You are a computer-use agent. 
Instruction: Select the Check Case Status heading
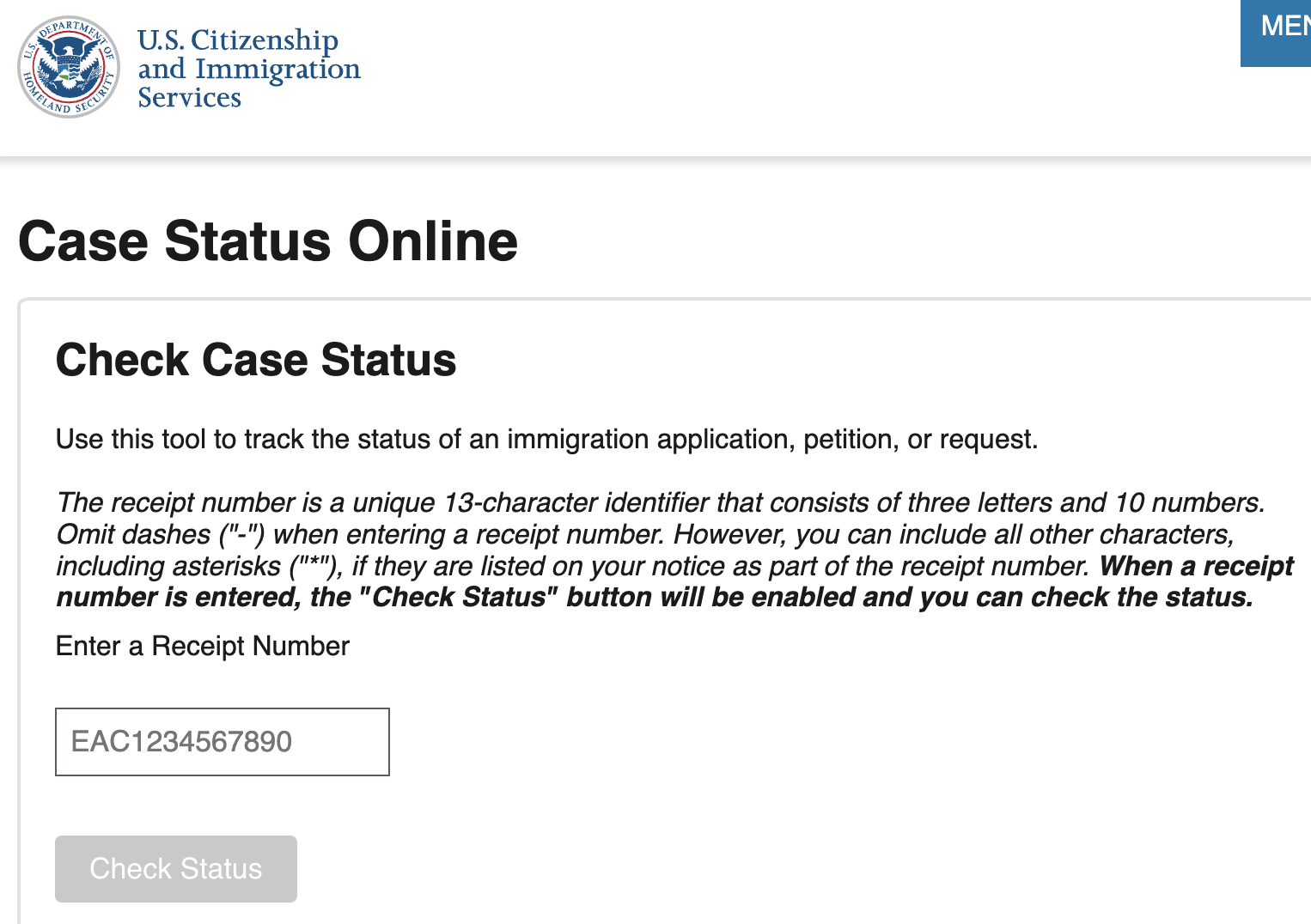click(x=255, y=360)
